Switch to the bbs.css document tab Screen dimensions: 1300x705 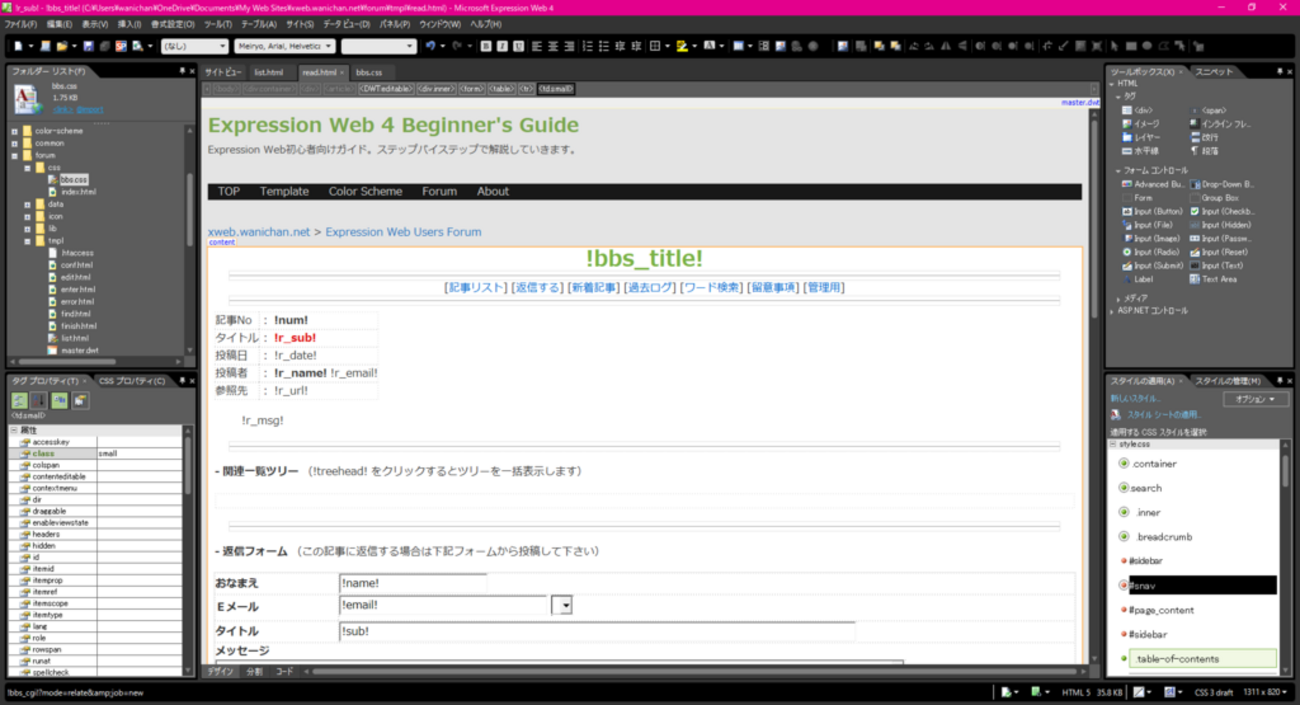click(368, 73)
